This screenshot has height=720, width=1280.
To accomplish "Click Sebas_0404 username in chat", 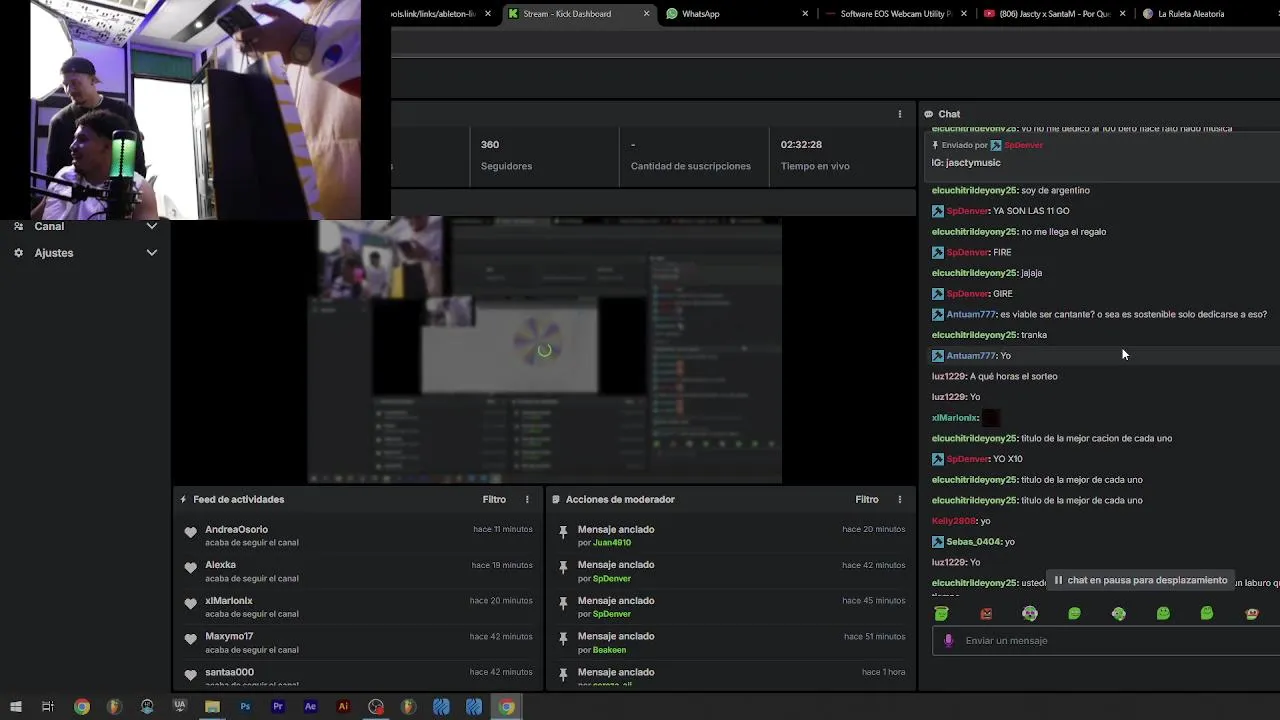I will click(x=974, y=542).
